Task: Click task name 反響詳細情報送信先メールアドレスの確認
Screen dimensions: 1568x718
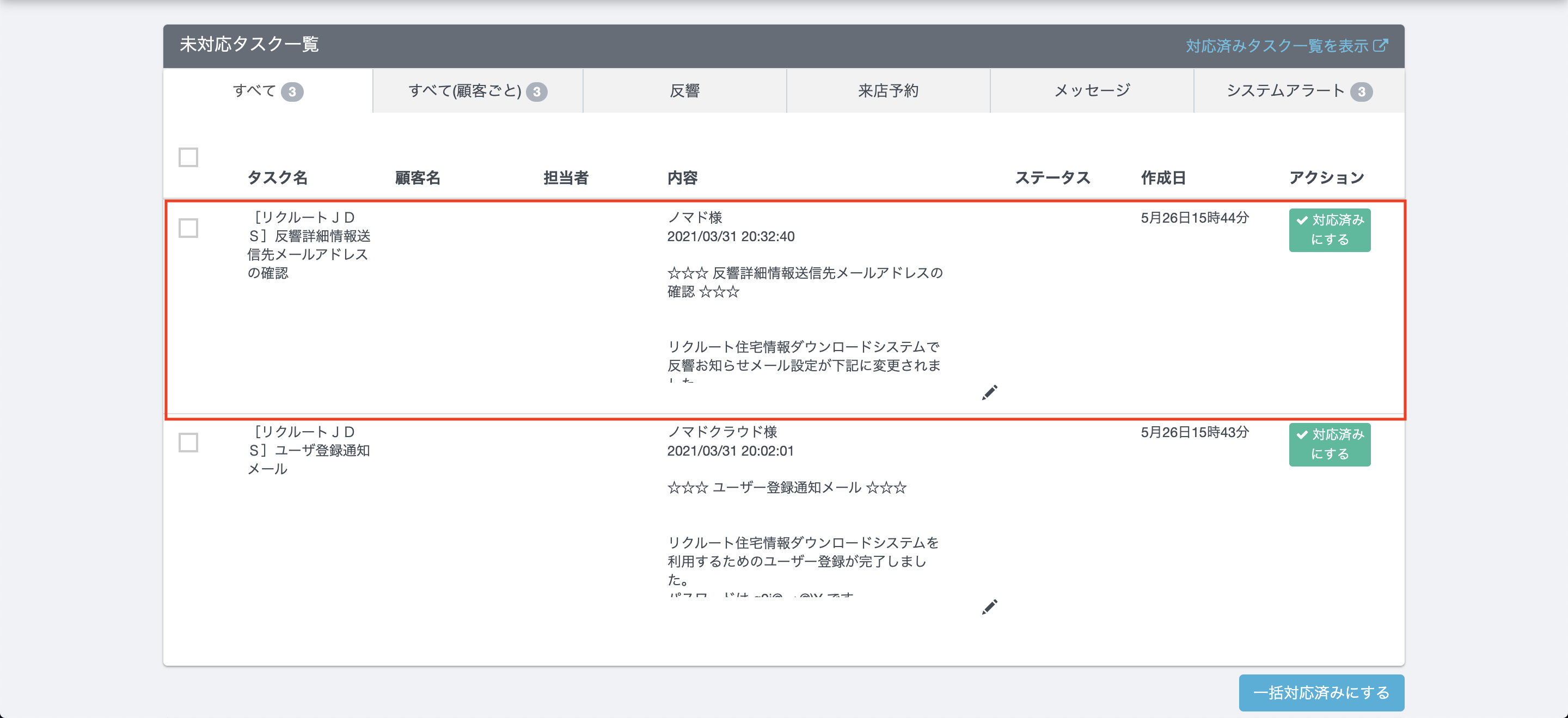Action: tap(309, 245)
